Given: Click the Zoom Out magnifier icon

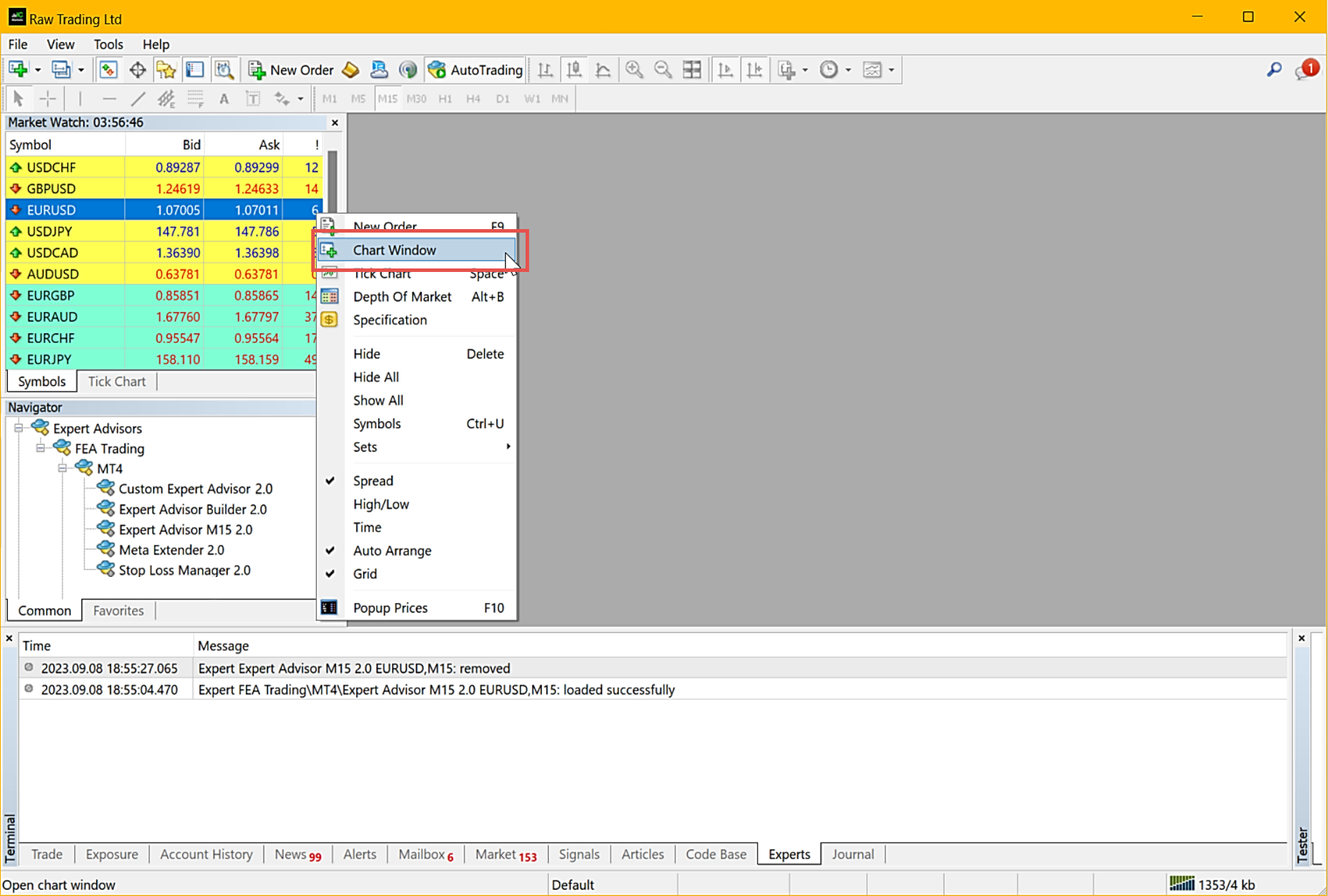Looking at the screenshot, I should pyautogui.click(x=663, y=70).
